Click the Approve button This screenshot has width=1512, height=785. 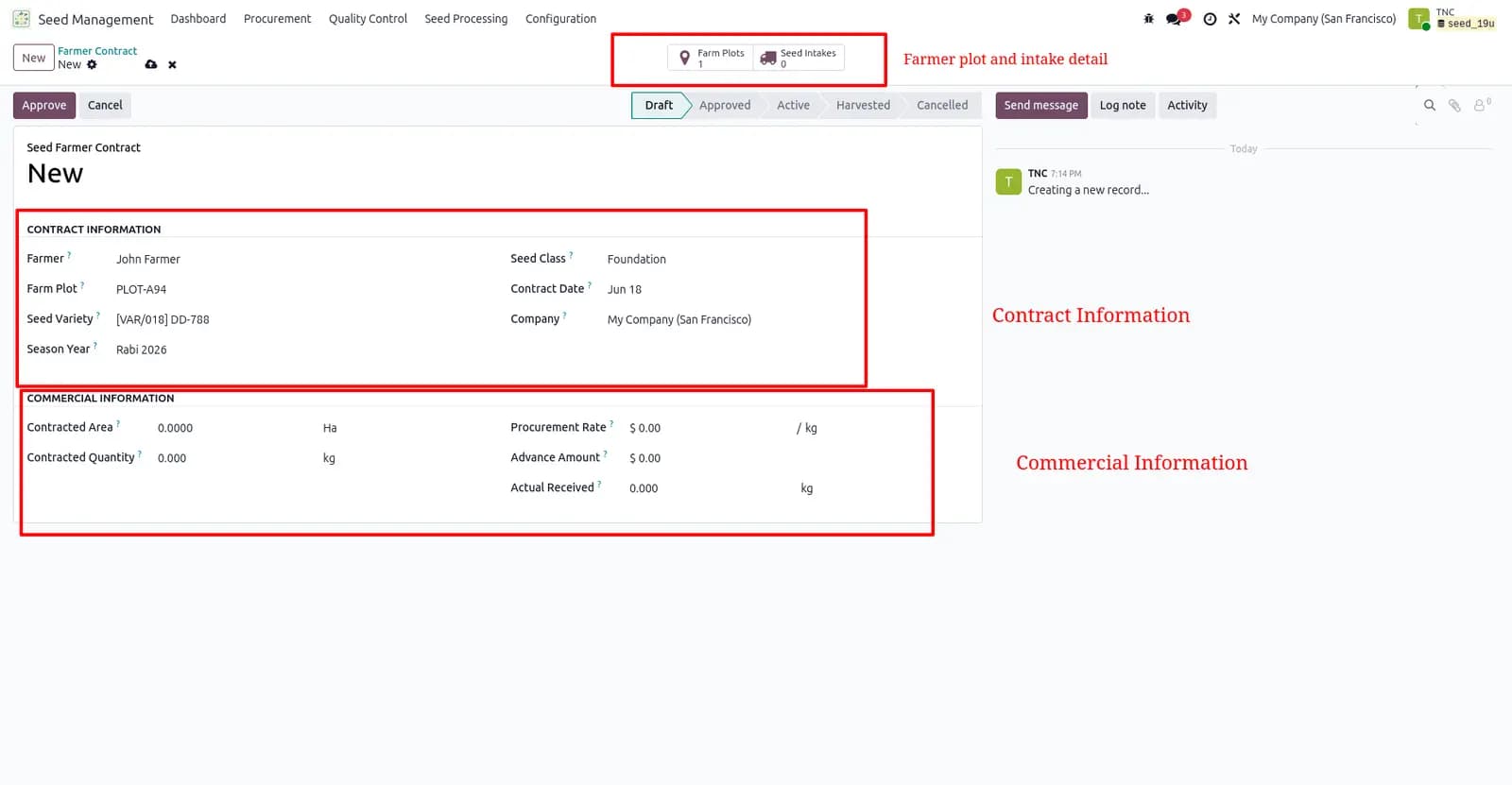tap(44, 106)
